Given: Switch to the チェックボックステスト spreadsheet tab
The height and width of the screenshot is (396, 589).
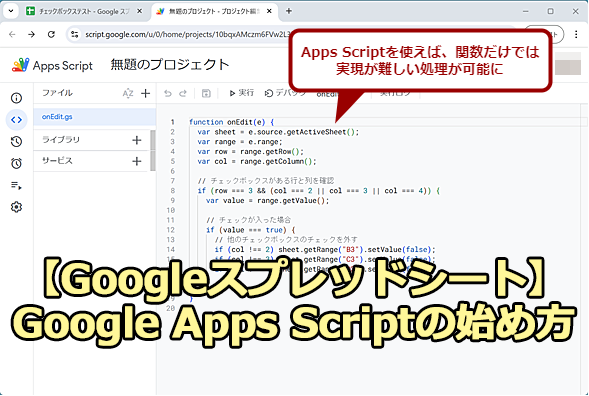Looking at the screenshot, I should click(83, 11).
